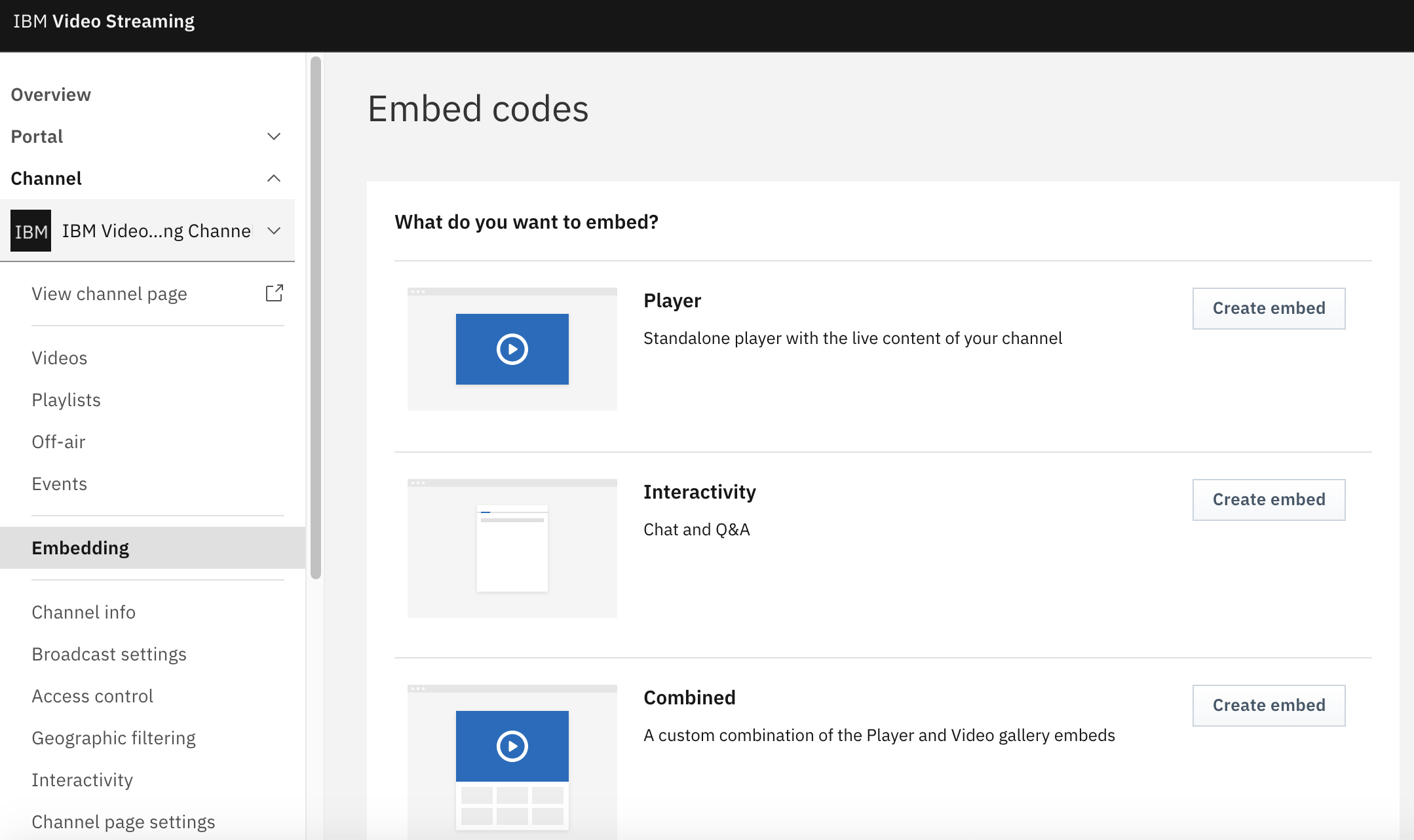
Task: Click the Interactivity embed preview thumbnail
Action: click(x=512, y=548)
